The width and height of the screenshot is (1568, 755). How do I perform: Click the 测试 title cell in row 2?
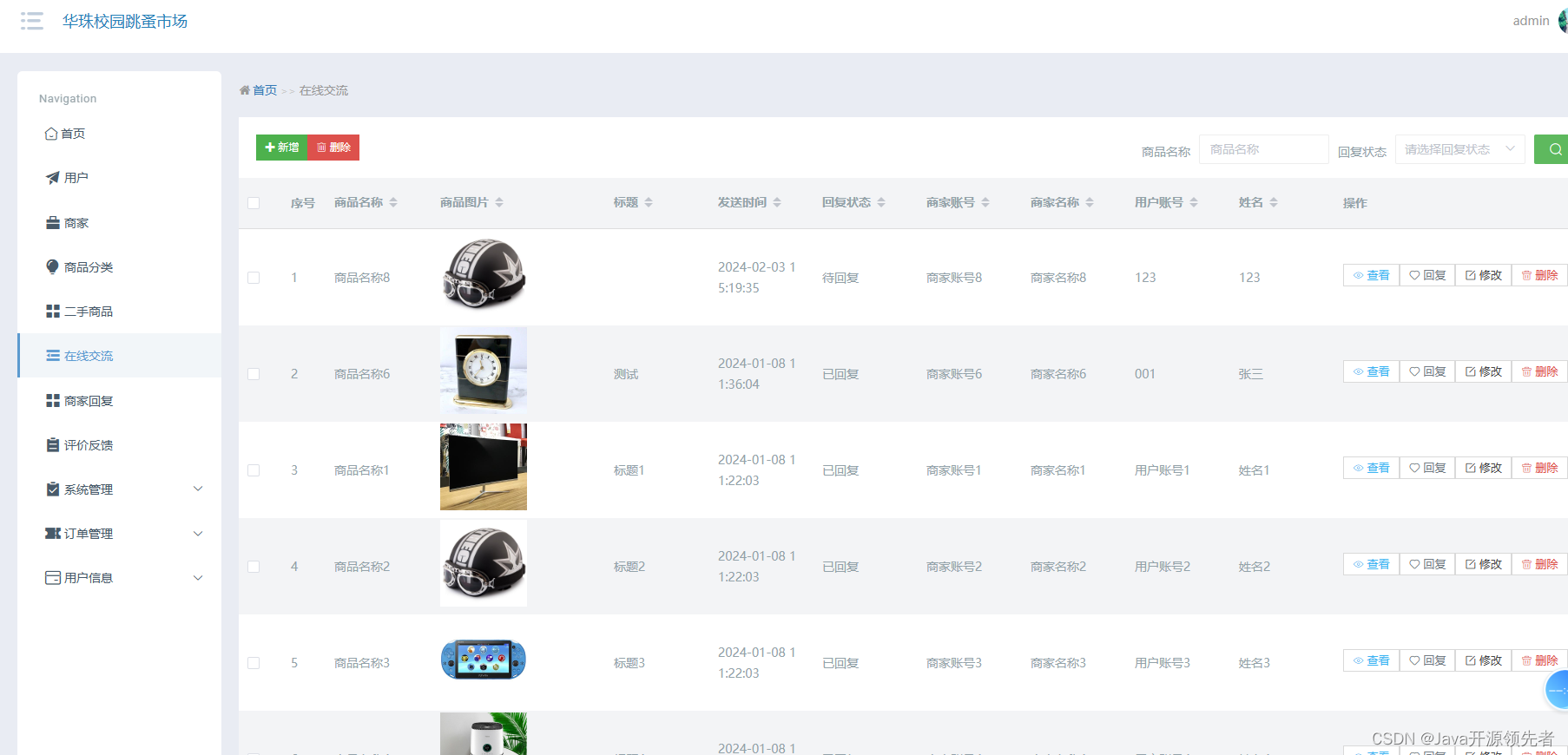pos(626,374)
